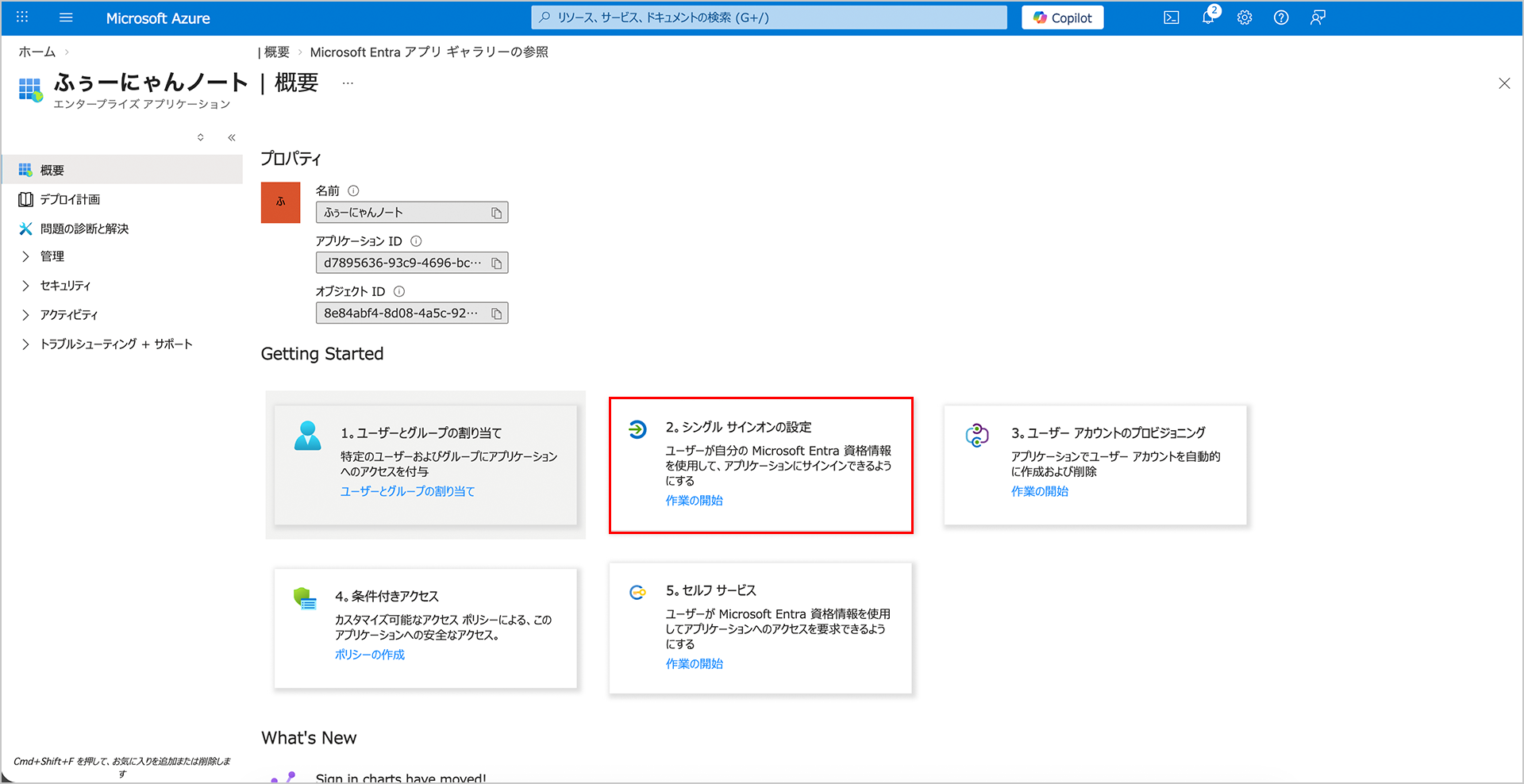
Task: Open the notifications bell
Action: tap(1207, 17)
